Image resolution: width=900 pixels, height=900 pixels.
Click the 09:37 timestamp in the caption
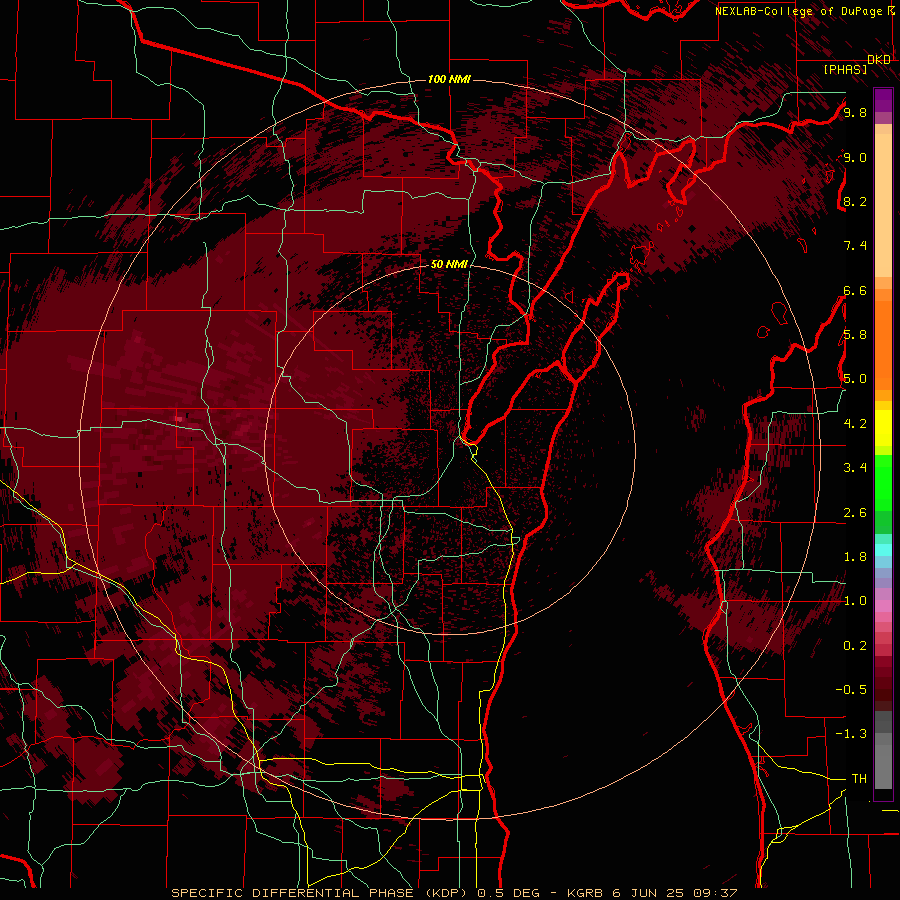717,893
